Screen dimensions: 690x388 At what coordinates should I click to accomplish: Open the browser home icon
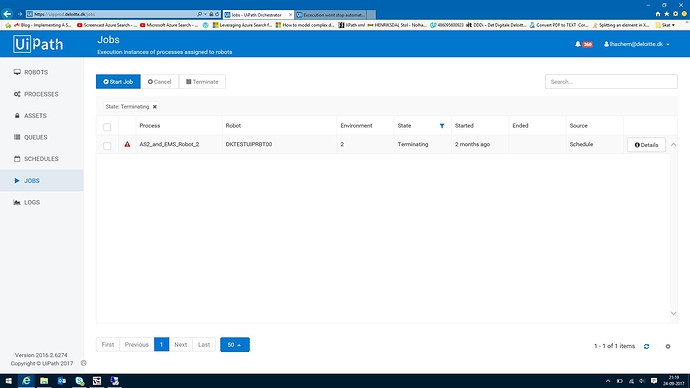[658, 14]
